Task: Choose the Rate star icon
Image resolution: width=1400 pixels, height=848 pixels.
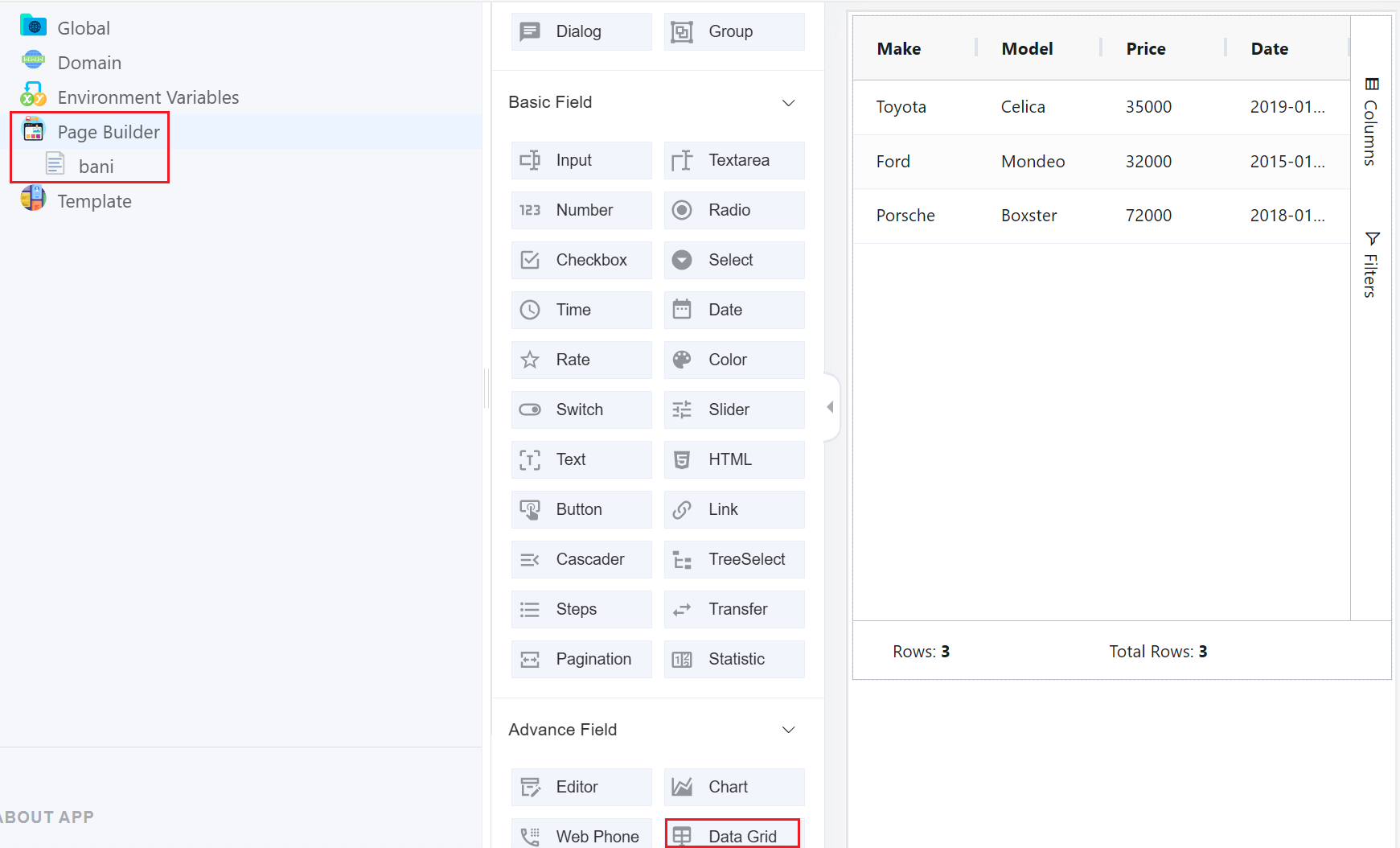Action: pos(530,360)
